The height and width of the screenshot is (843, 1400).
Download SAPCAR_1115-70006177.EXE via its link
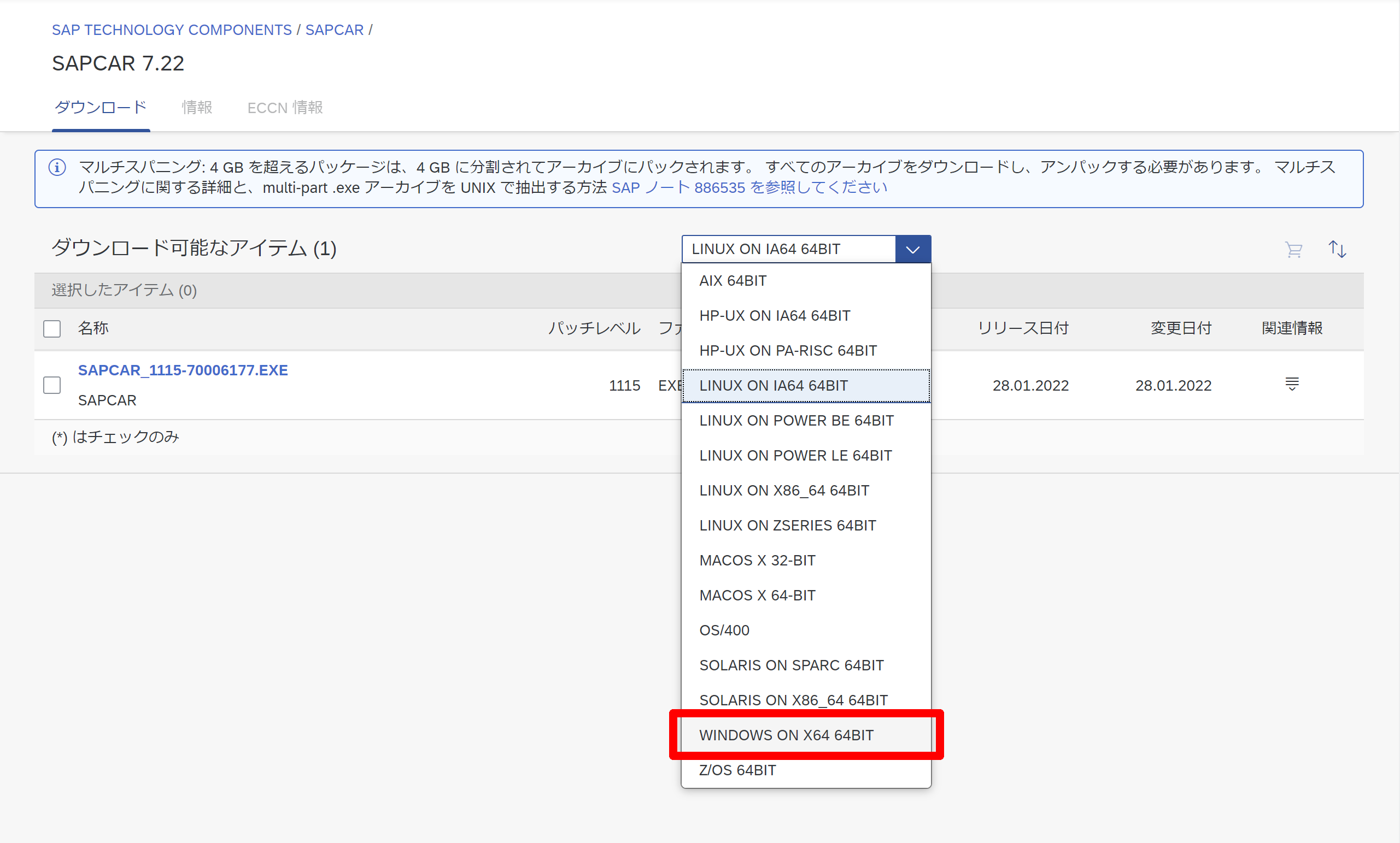(183, 369)
